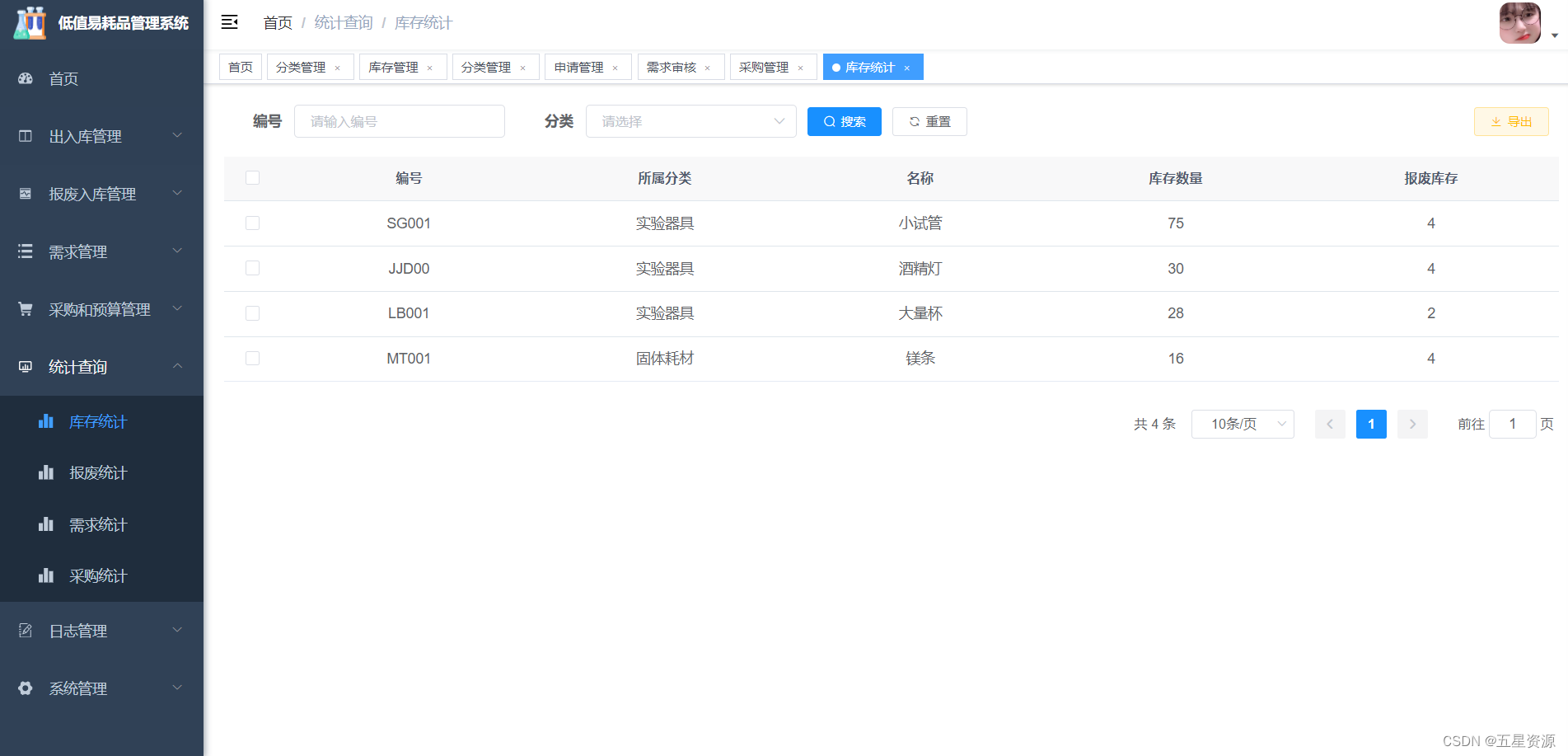The height and width of the screenshot is (756, 1568).
Task: Click the 首页 dashboard icon in sidebar
Action: tap(26, 78)
